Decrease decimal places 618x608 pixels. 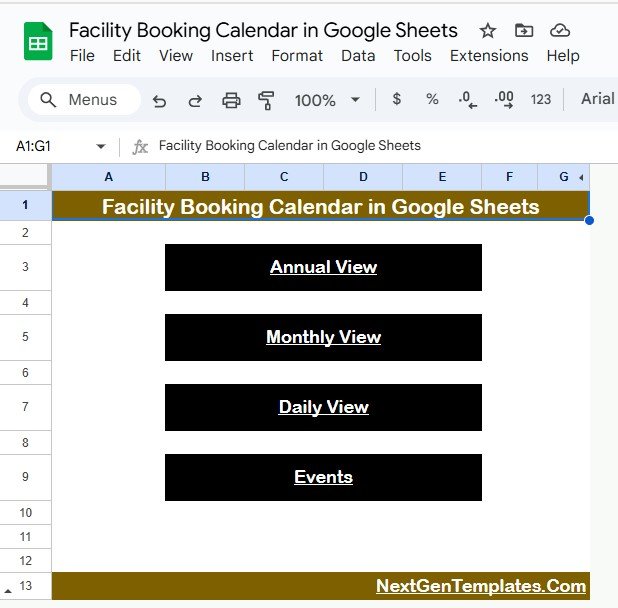coord(467,99)
